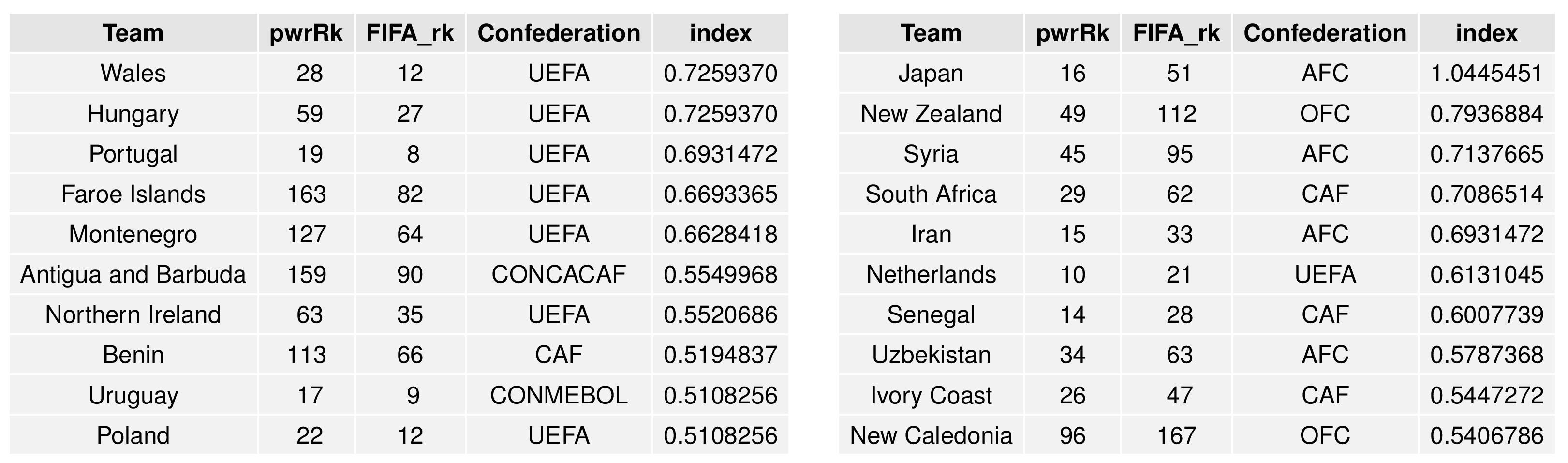Click the Uruguay team cell

[x=133, y=395]
